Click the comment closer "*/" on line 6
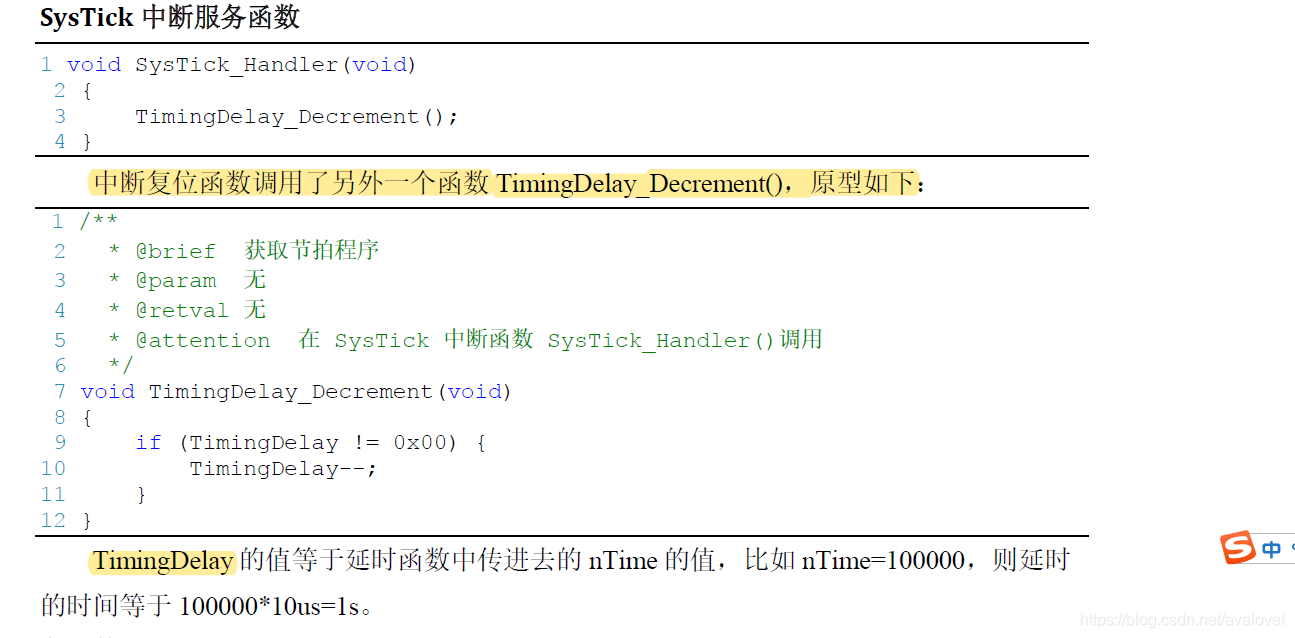 point(120,365)
